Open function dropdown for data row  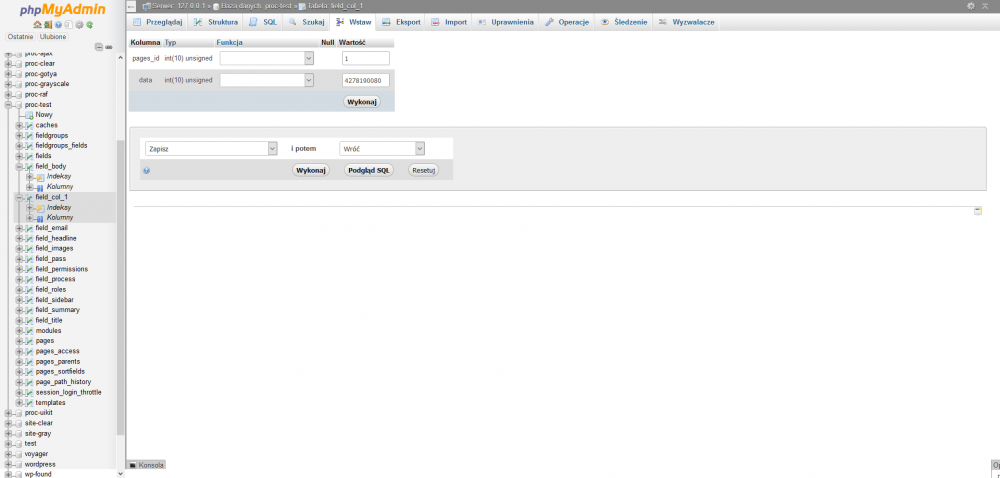[267, 80]
